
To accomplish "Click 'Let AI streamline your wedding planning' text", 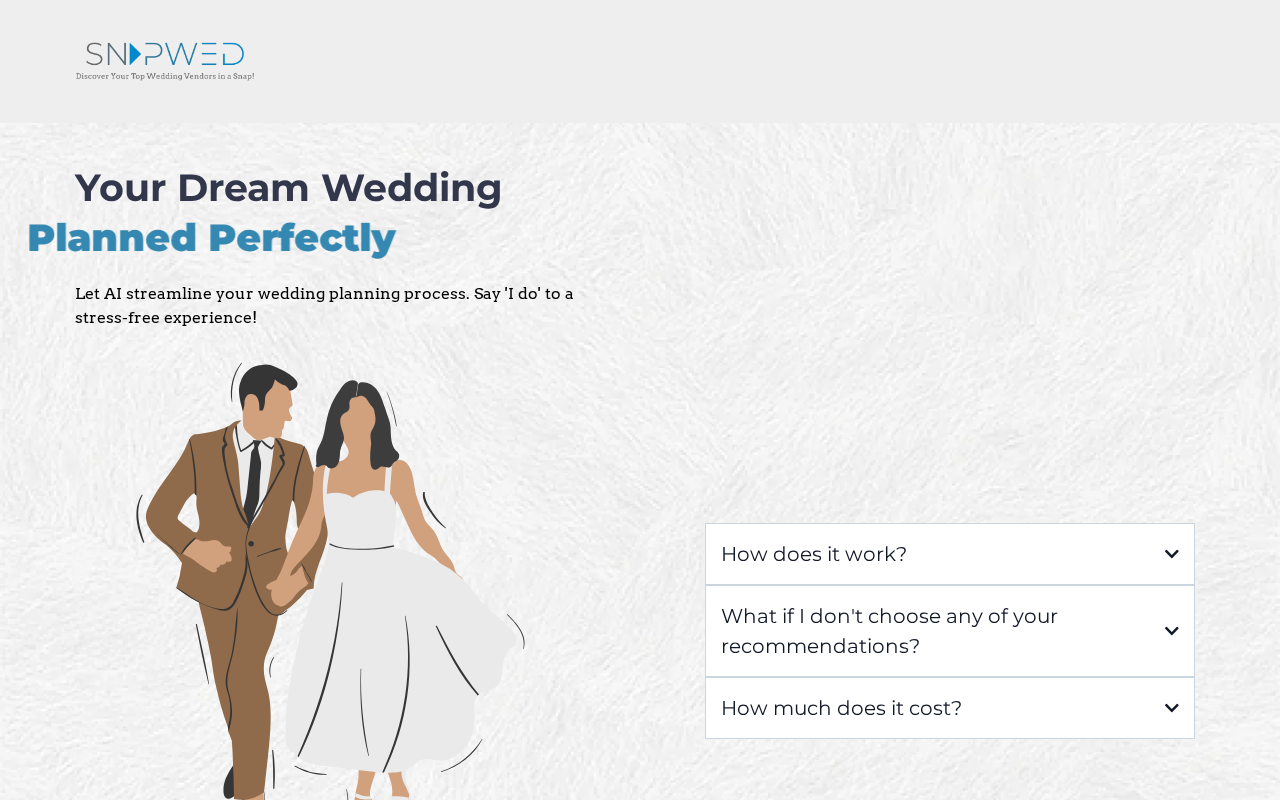I will click(x=324, y=305).
